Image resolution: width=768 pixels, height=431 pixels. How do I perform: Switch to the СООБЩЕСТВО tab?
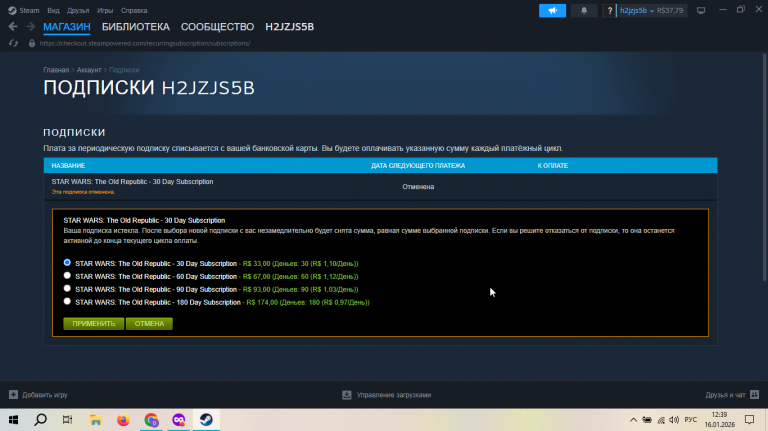(x=217, y=27)
